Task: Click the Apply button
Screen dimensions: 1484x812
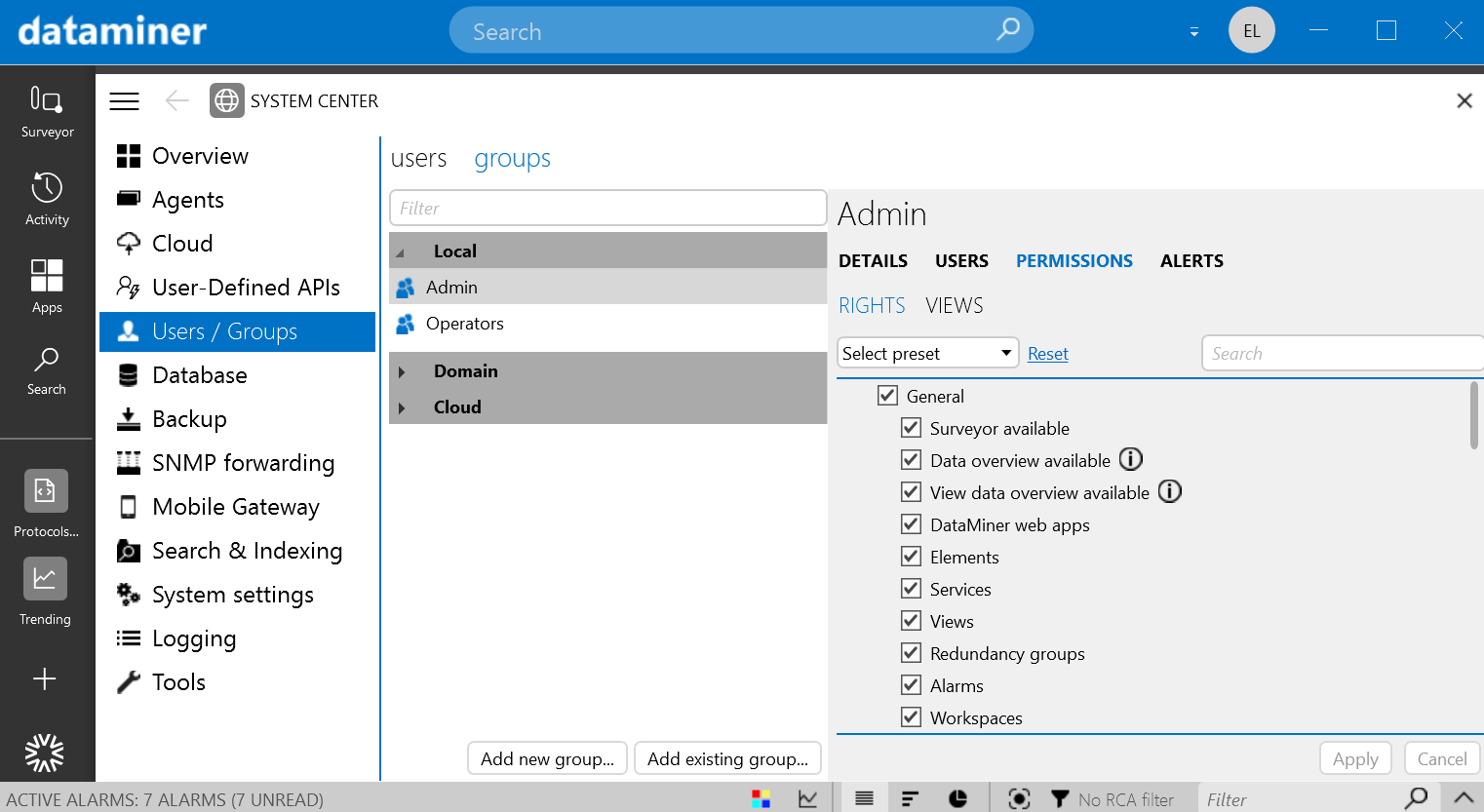Action: click(1355, 758)
